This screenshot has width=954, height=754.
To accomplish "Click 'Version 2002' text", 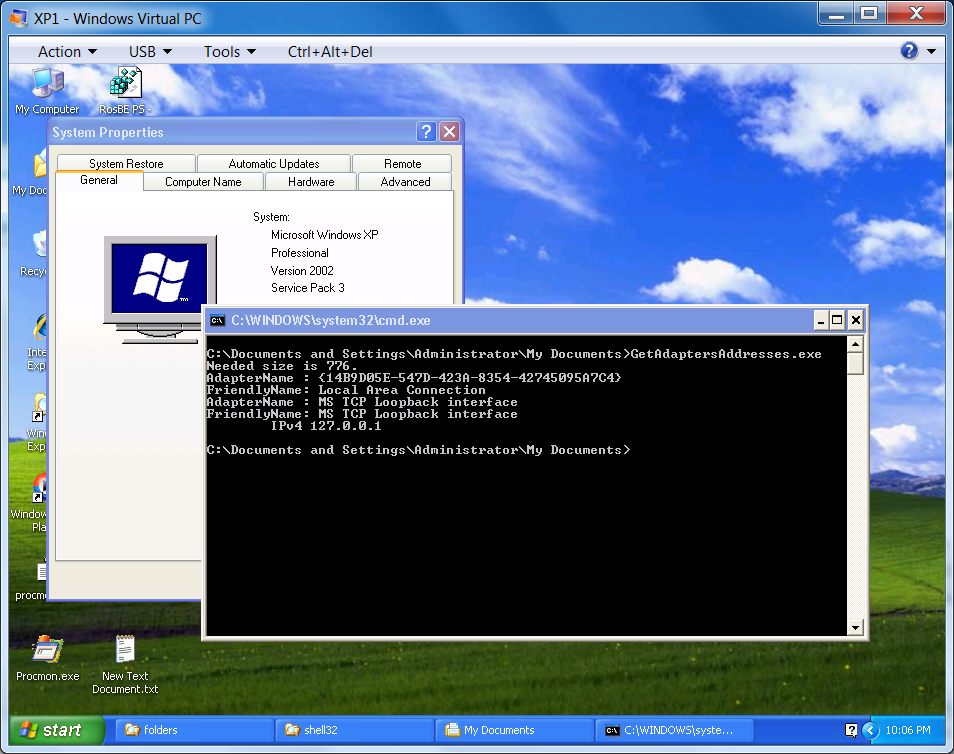I will click(x=302, y=271).
